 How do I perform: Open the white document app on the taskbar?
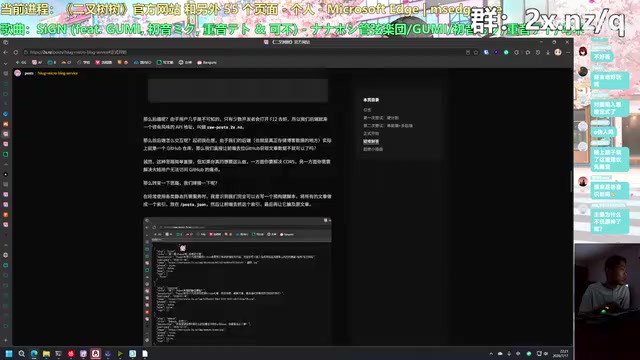(x=145, y=353)
